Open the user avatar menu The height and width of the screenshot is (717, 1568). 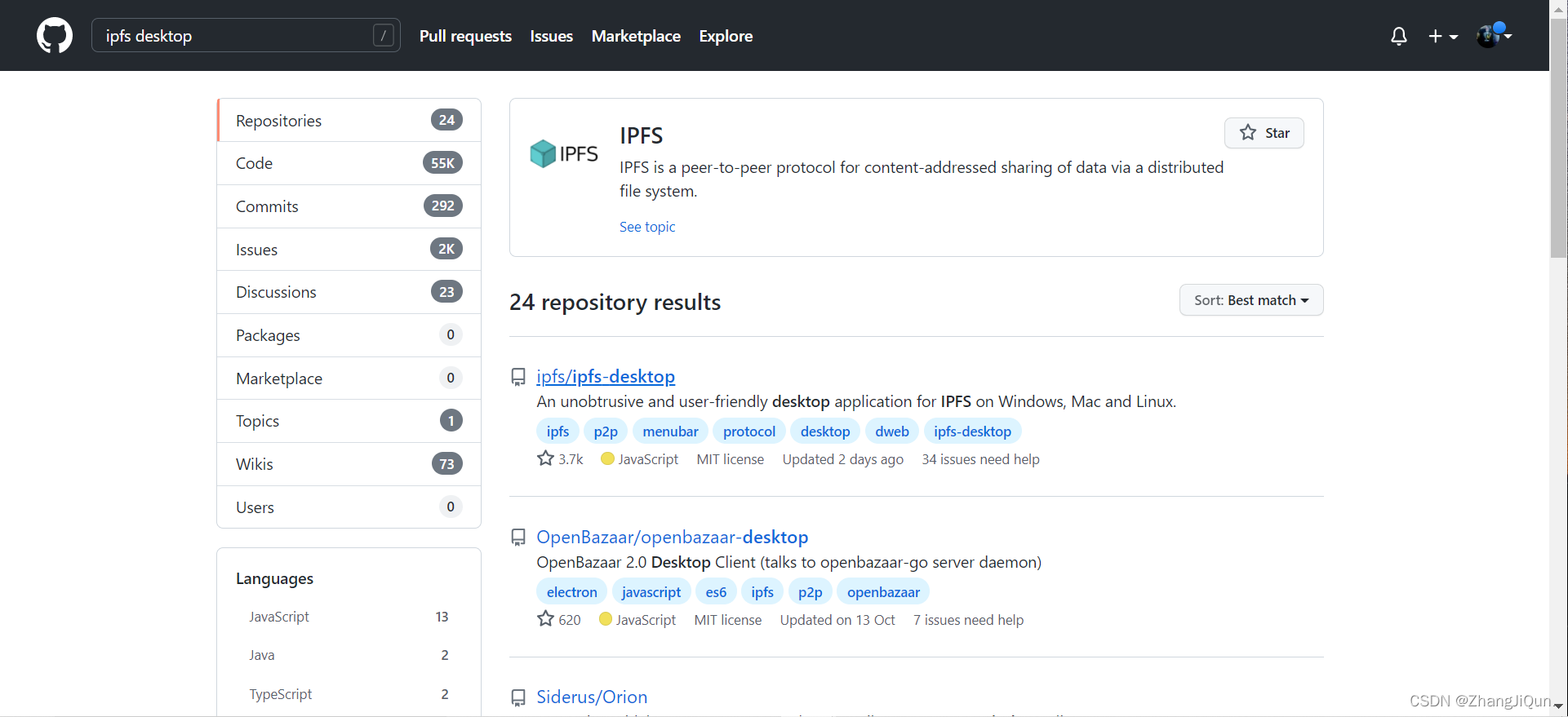point(1495,35)
